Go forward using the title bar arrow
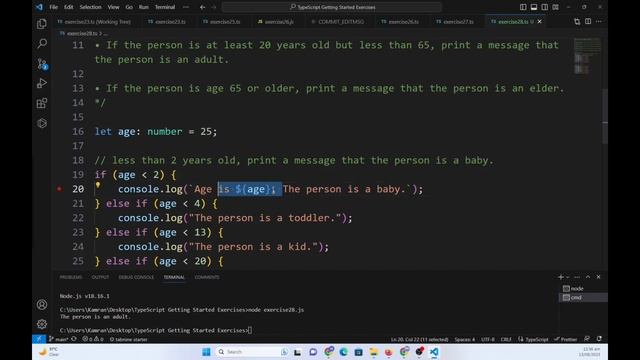The width and height of the screenshot is (640, 360). (x=213, y=7)
